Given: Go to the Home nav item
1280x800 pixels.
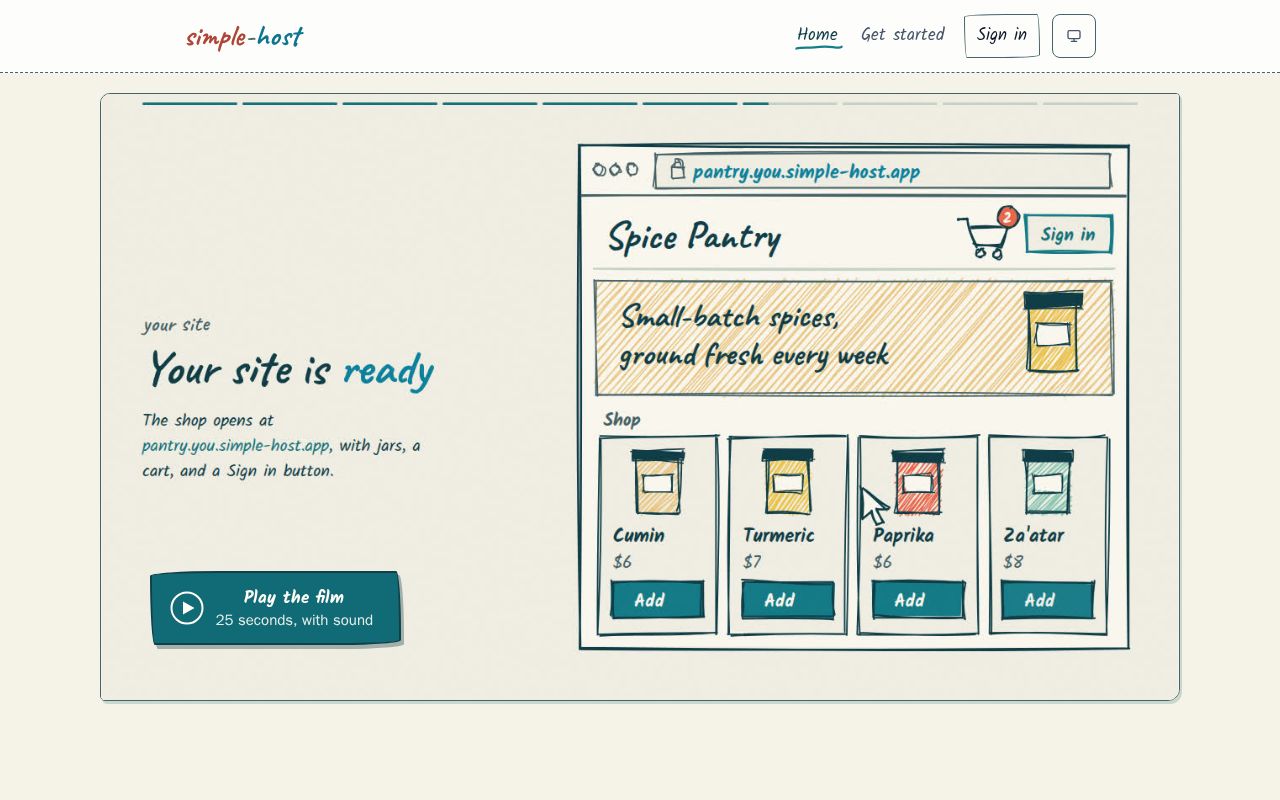Looking at the screenshot, I should coord(818,35).
